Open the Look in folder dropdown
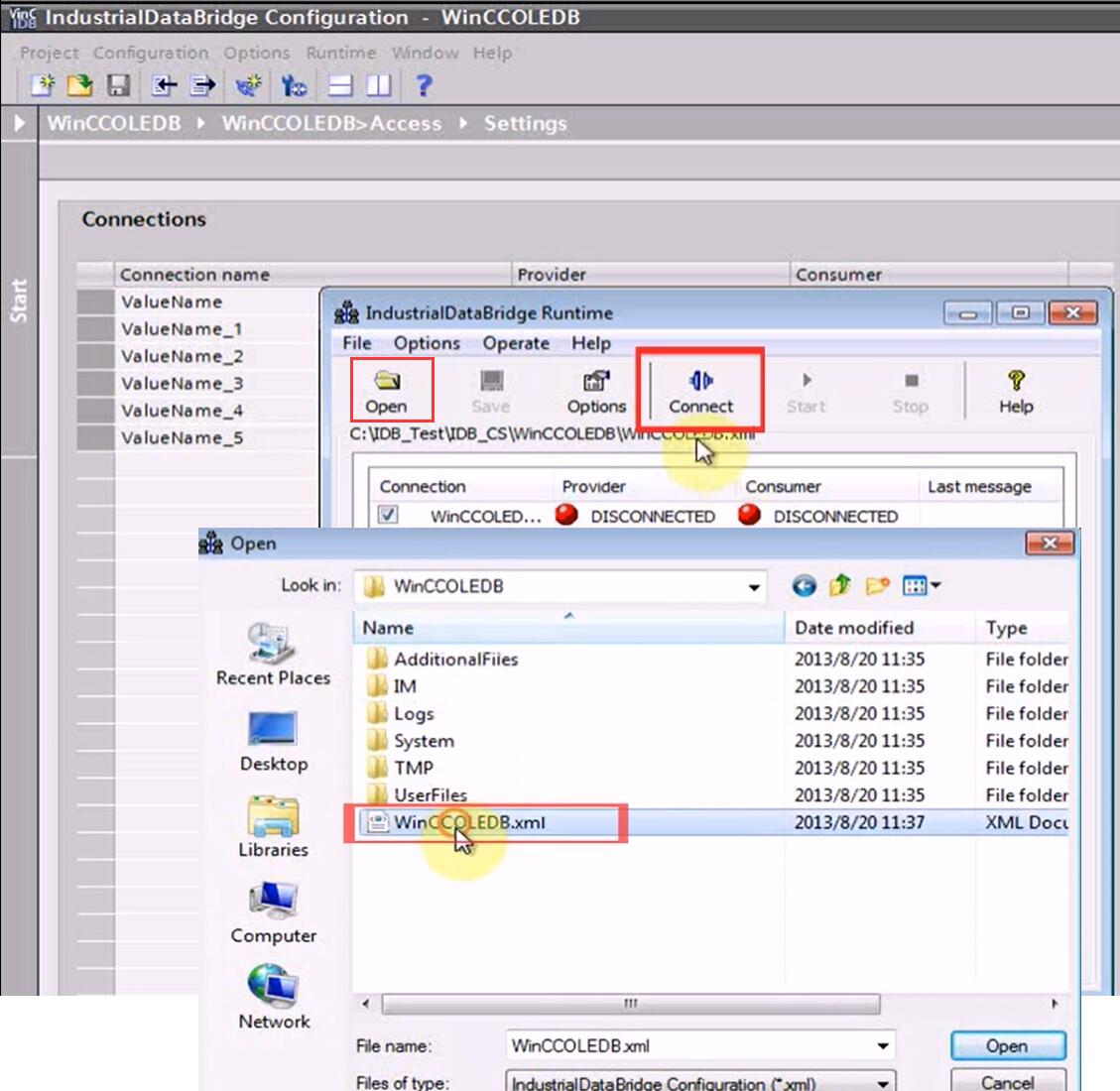 754,587
